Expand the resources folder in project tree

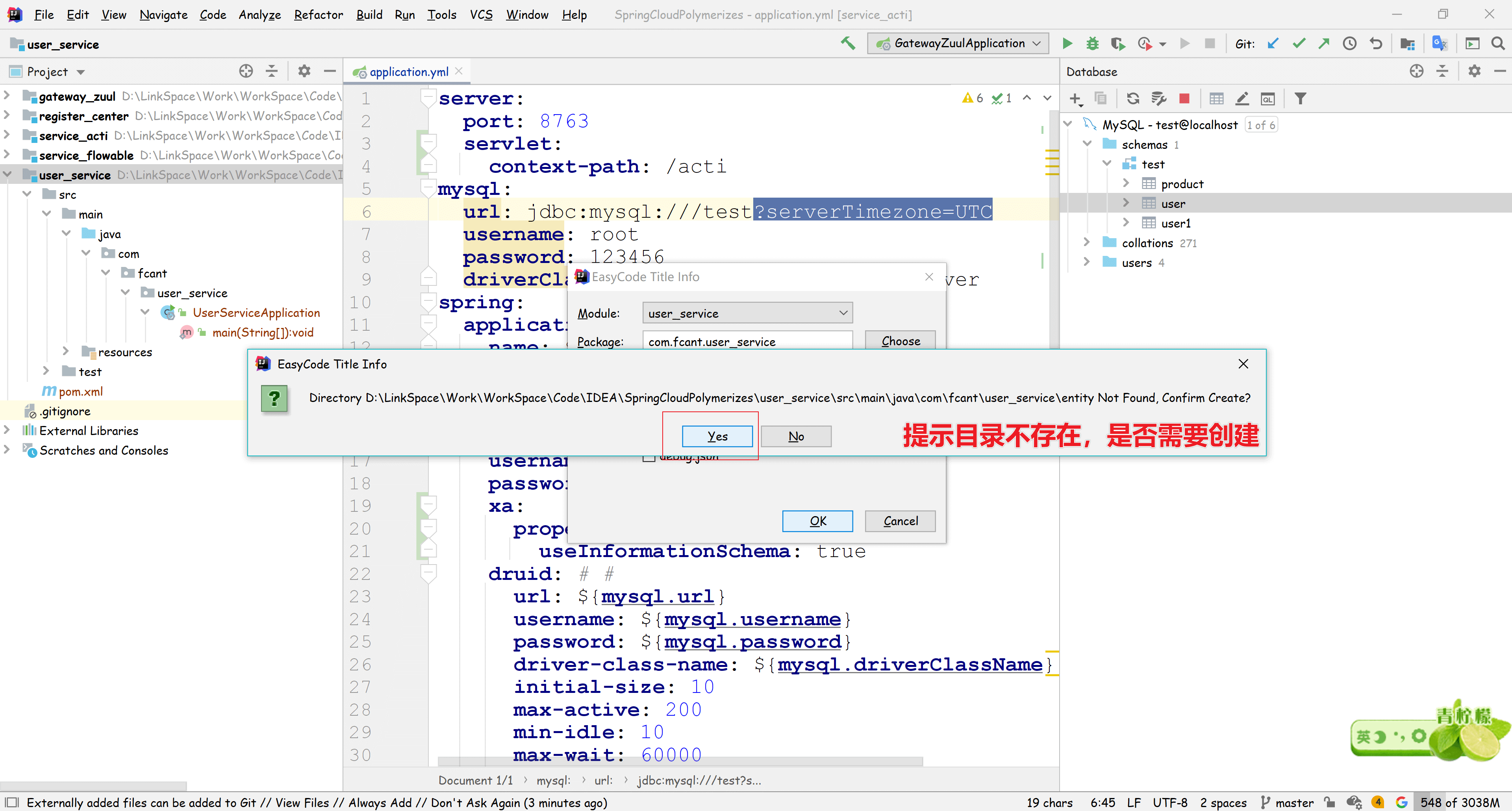[66, 352]
